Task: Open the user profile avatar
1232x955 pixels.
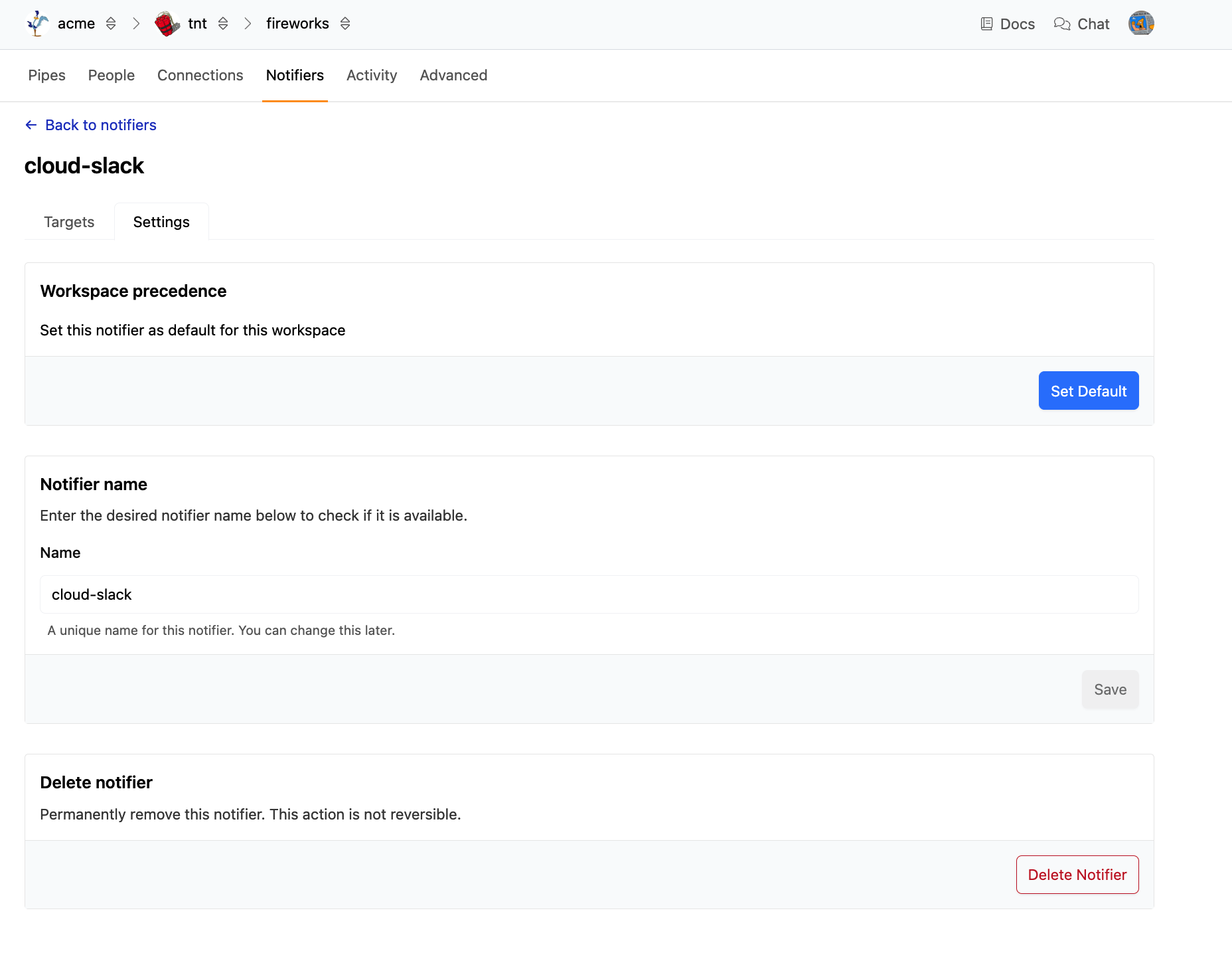Action: click(1140, 24)
